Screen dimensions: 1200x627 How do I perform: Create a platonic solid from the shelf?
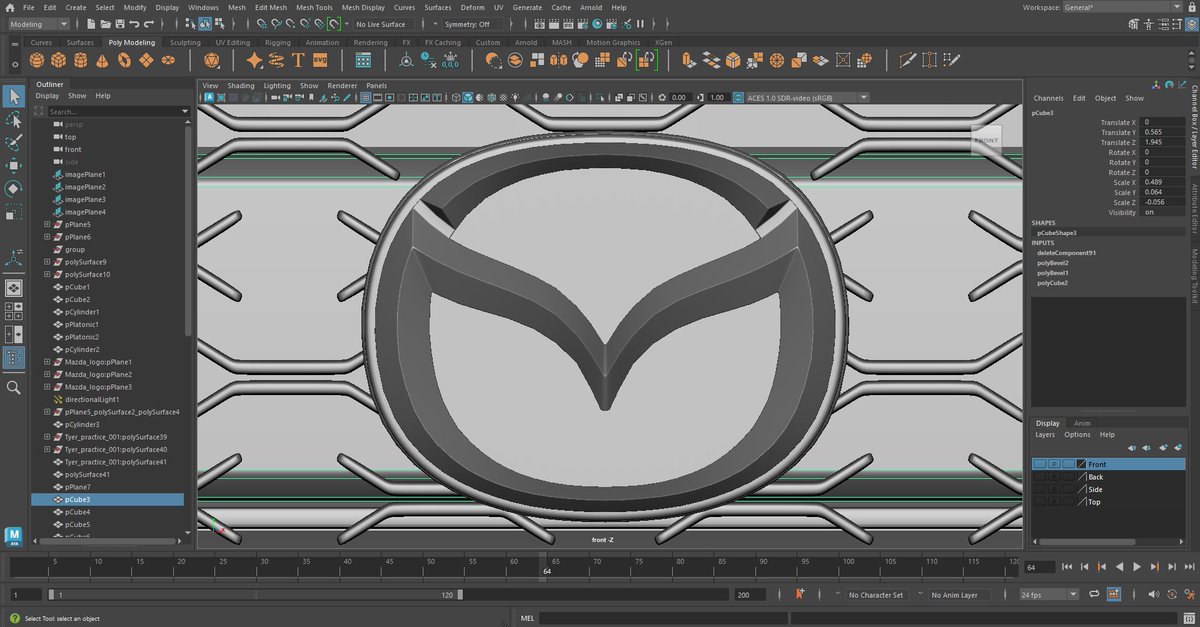coord(212,61)
